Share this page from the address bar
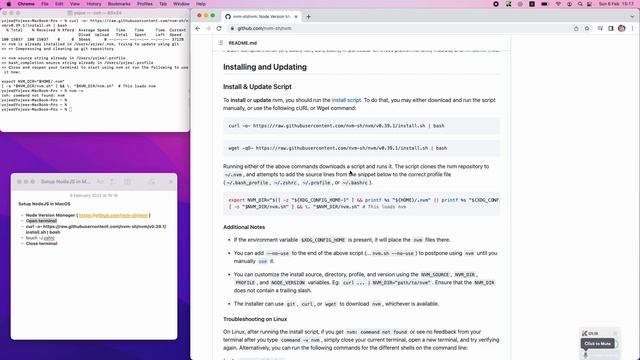 tap(576, 29)
